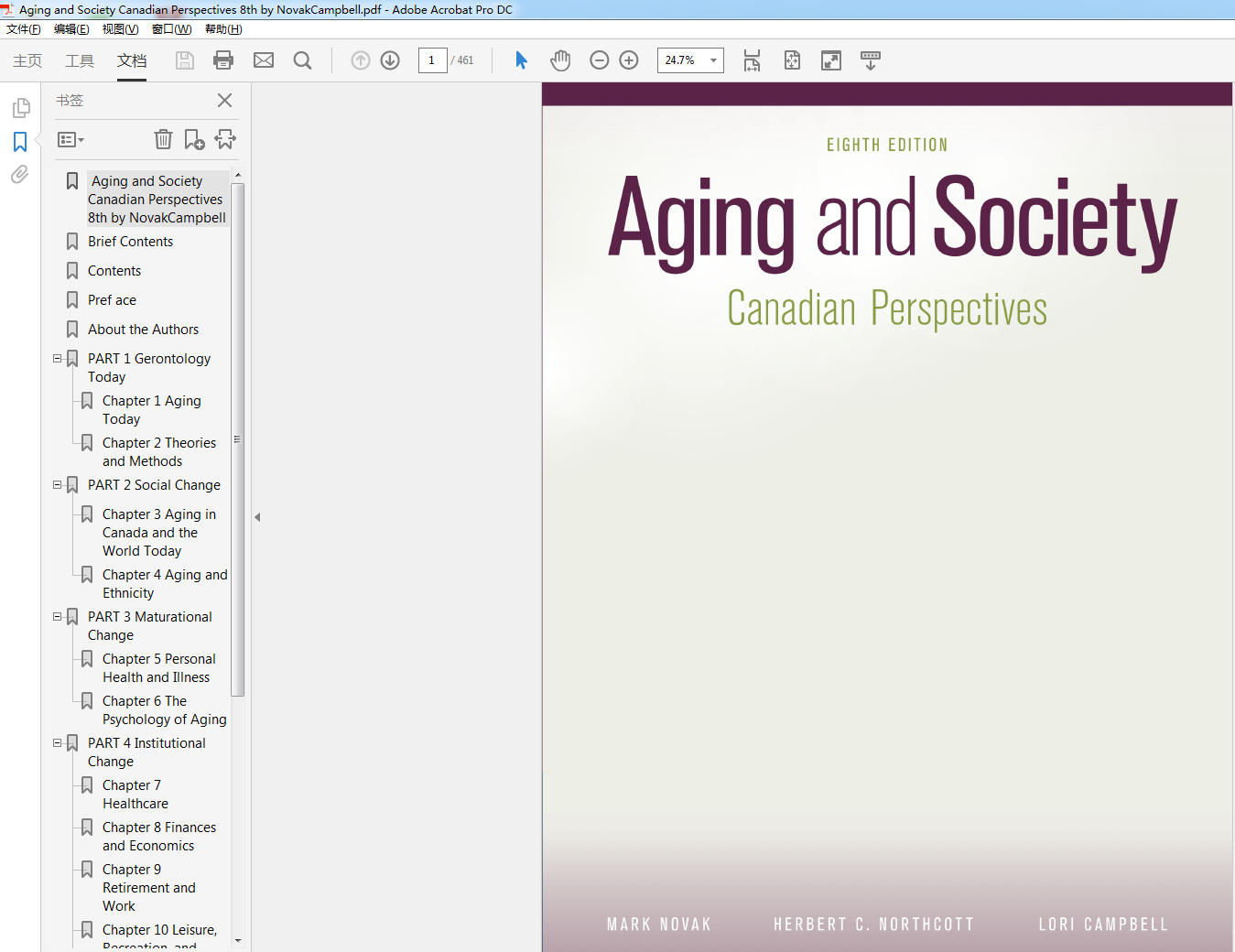Choose the Selection arrow tool
This screenshot has width=1235, height=952.
[x=521, y=60]
